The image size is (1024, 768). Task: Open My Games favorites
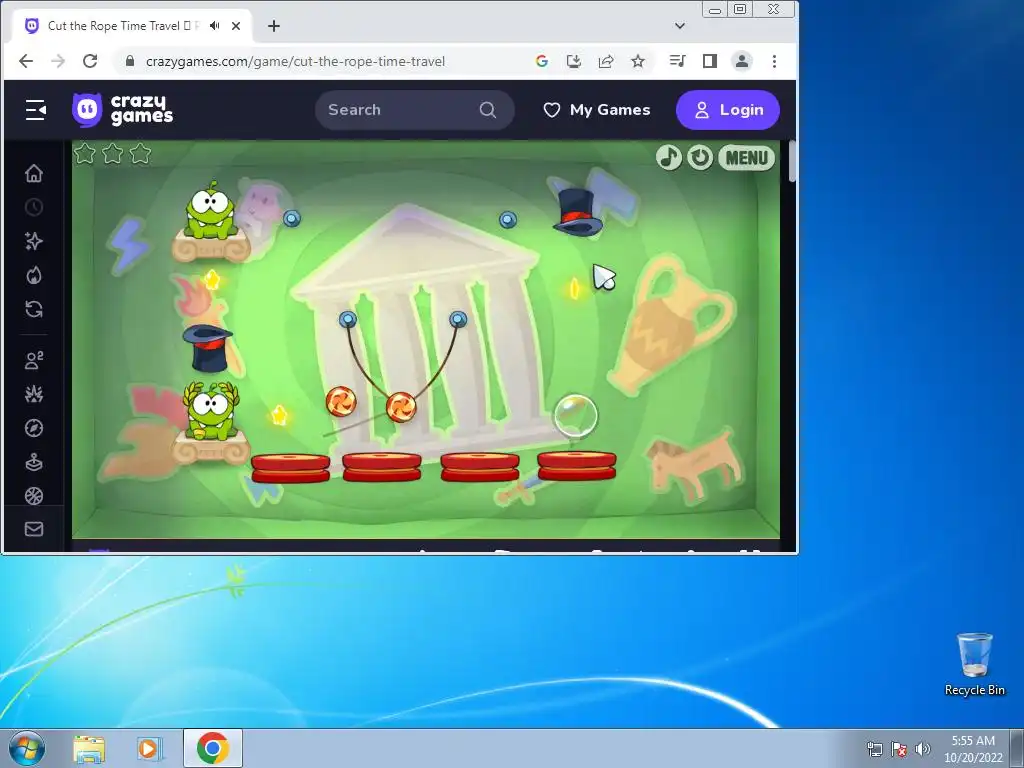coord(597,110)
